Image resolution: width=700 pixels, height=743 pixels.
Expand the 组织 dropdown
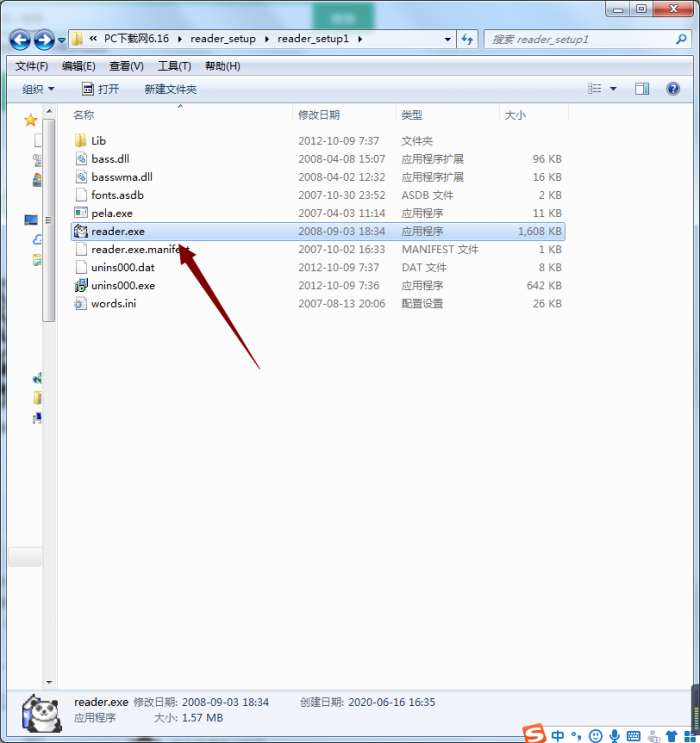pos(38,89)
